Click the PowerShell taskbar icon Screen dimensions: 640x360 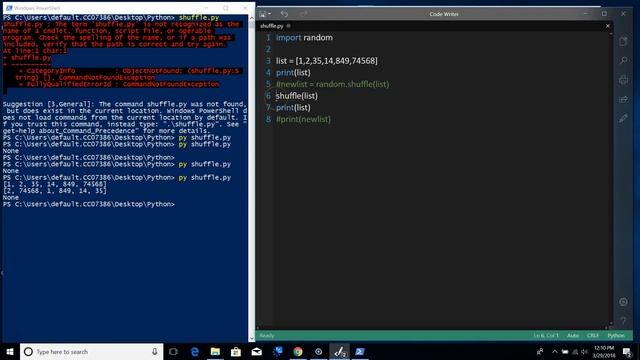coord(360,351)
